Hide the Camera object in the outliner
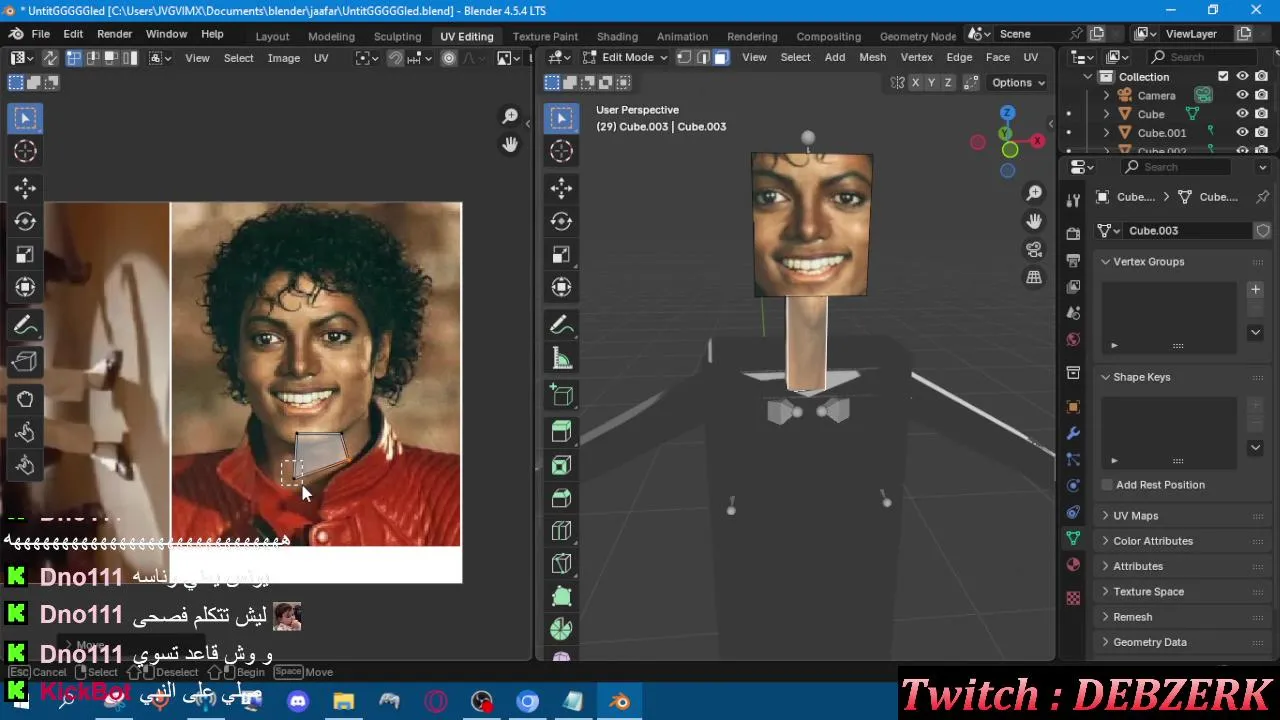The image size is (1280, 720). click(1242, 95)
